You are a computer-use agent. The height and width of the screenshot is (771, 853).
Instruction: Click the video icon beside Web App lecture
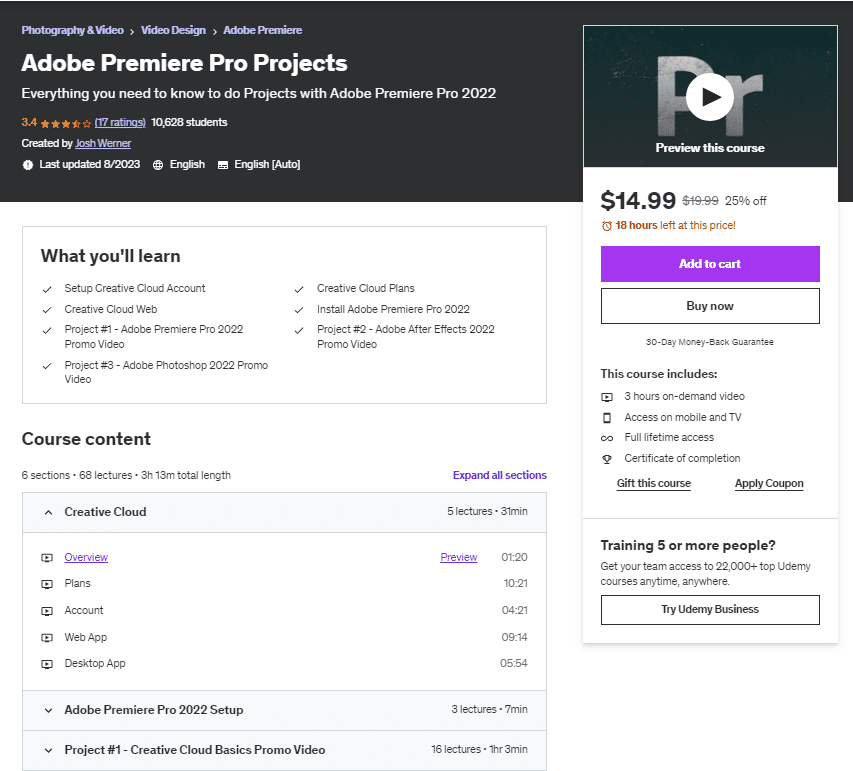[x=47, y=638]
